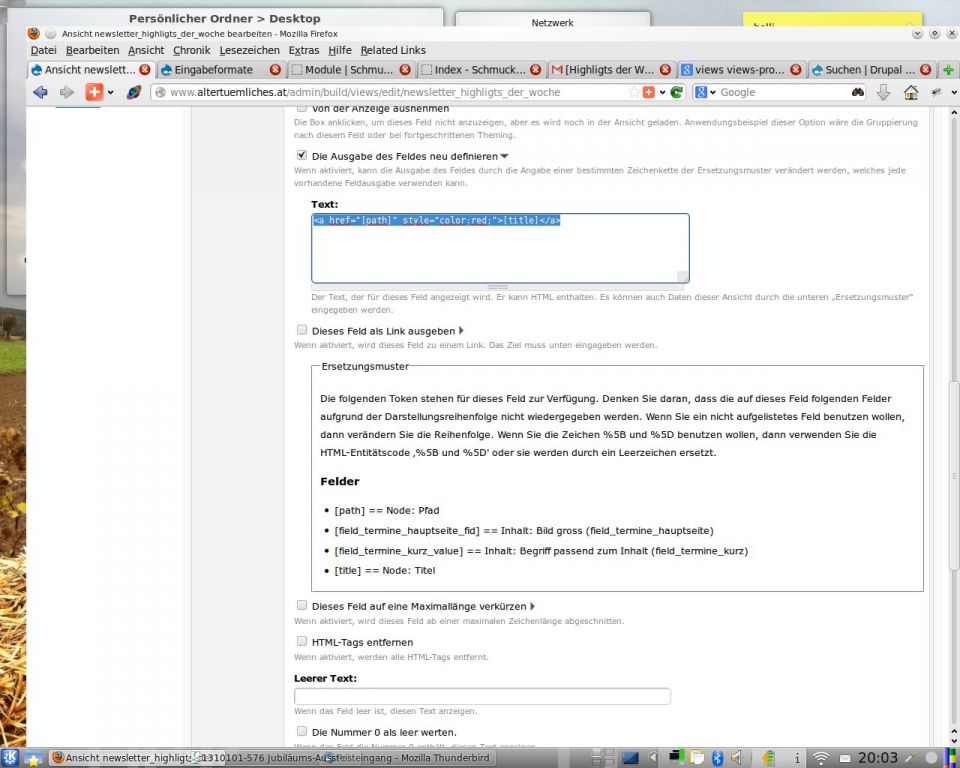
Task: Check the 'HTML-Tags entfernen' option
Action: pos(302,642)
